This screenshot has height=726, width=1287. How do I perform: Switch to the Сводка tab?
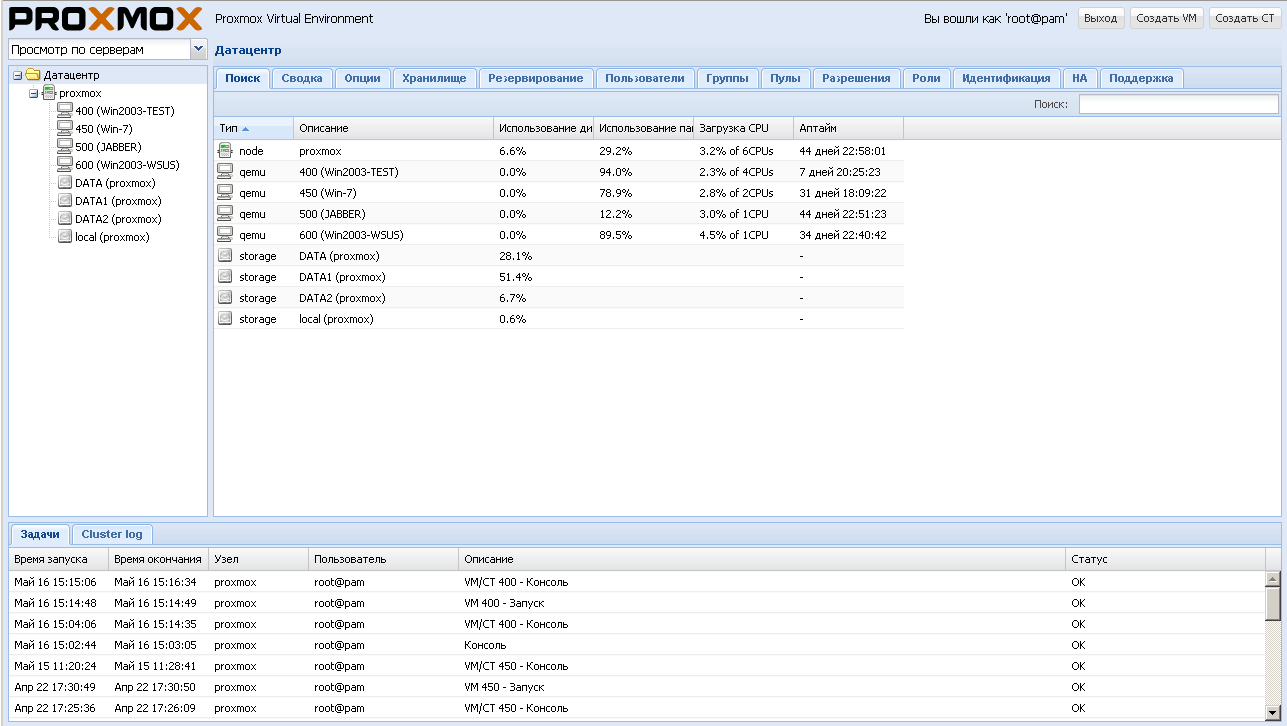coord(302,78)
